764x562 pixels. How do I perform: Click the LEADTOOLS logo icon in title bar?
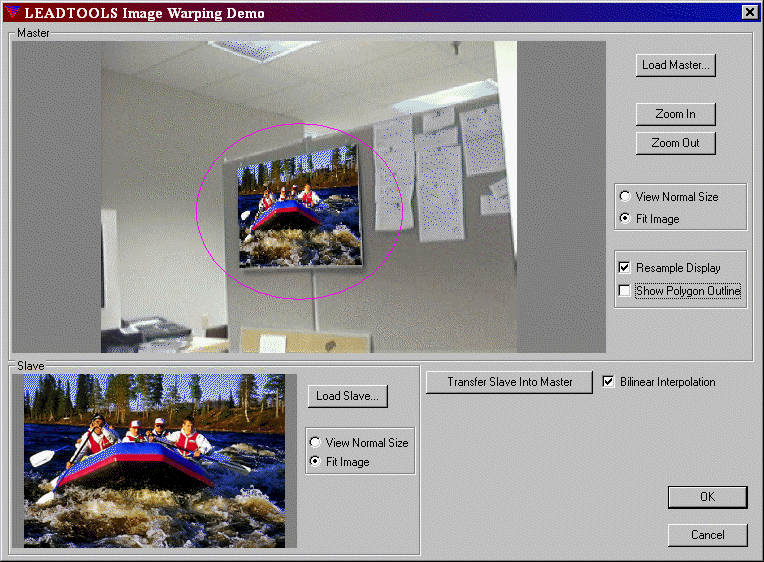tap(13, 12)
